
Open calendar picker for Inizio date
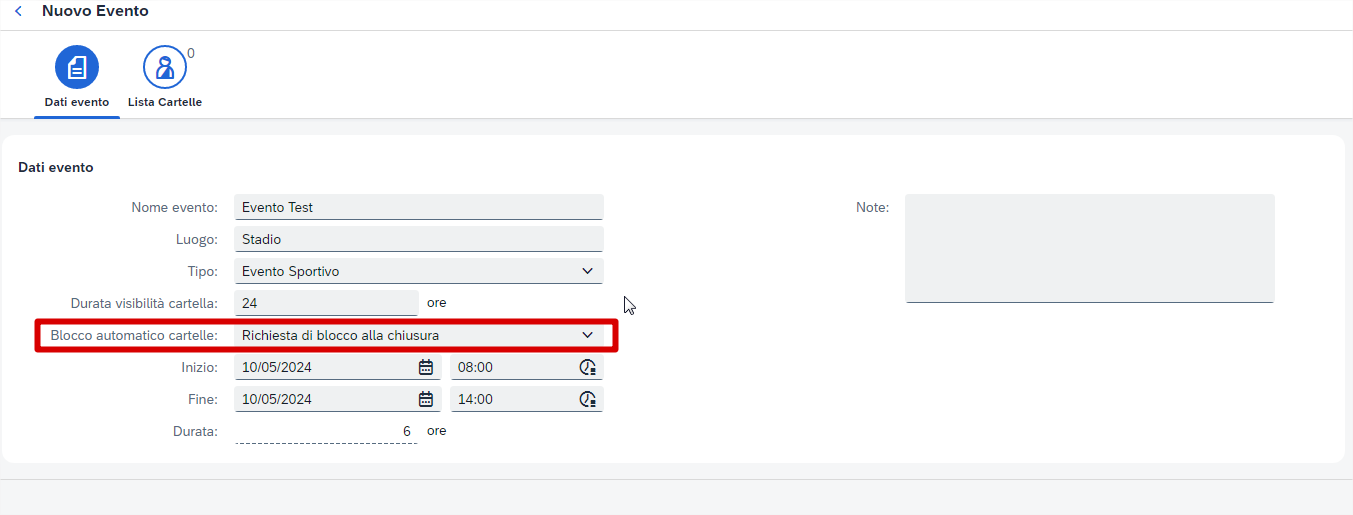click(x=426, y=367)
